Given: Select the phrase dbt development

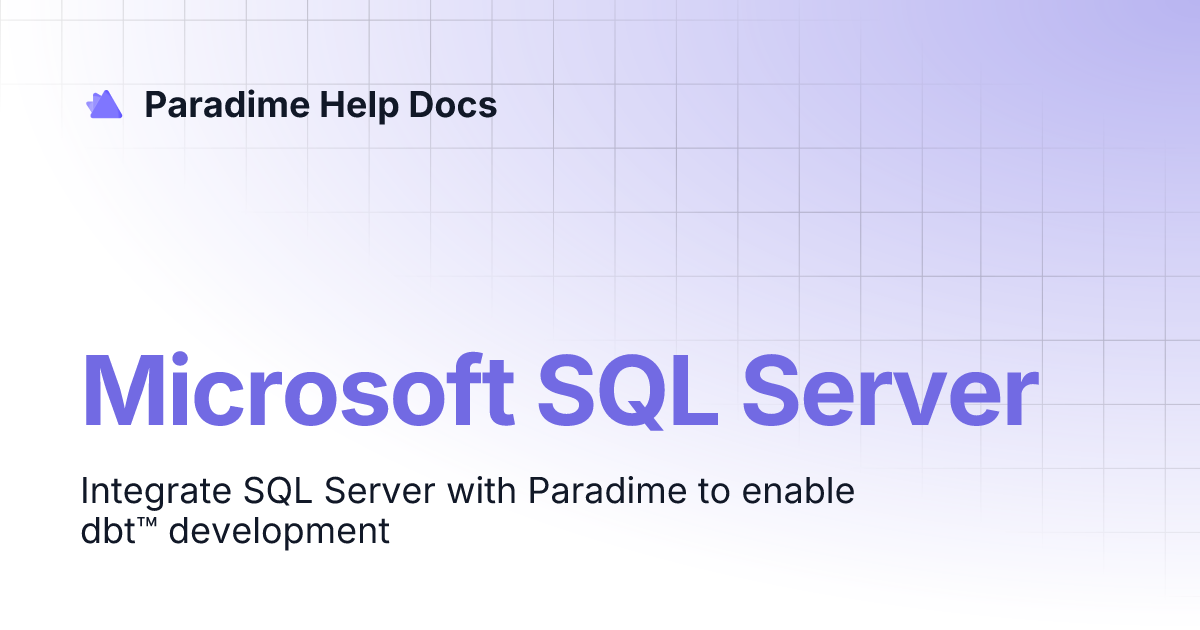Looking at the screenshot, I should coord(236,532).
